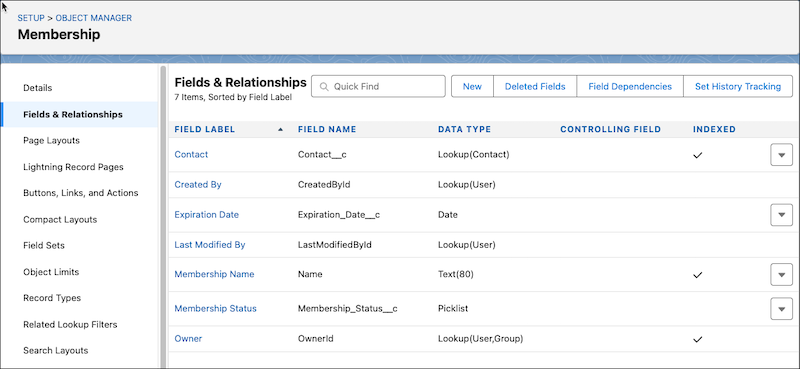Click the OwnerId field name cell

point(316,339)
